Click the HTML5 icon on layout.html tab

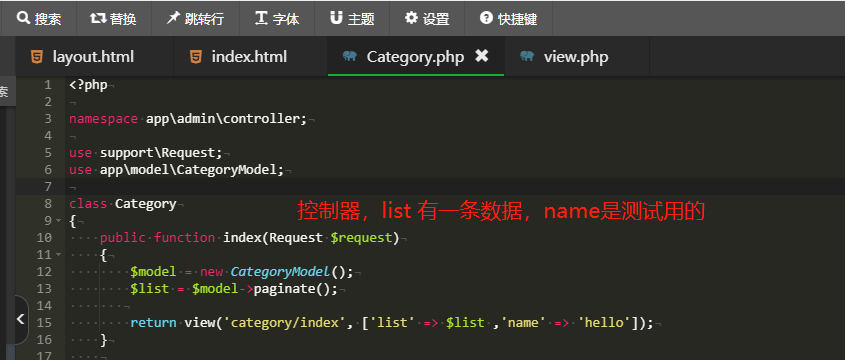pos(37,57)
